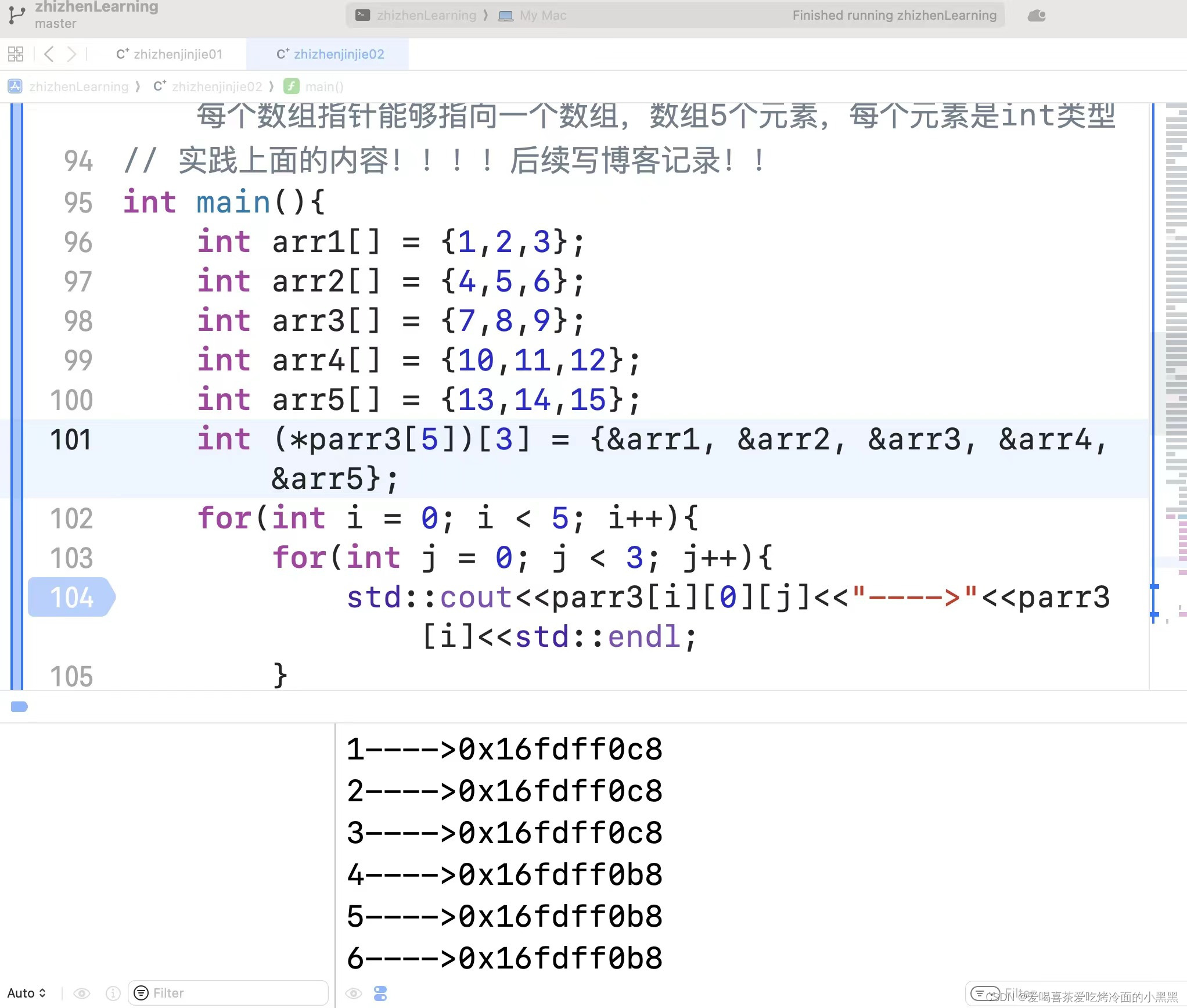Click console output line '6---->0x16fdff0b8'
The image size is (1187, 1008).
(504, 958)
